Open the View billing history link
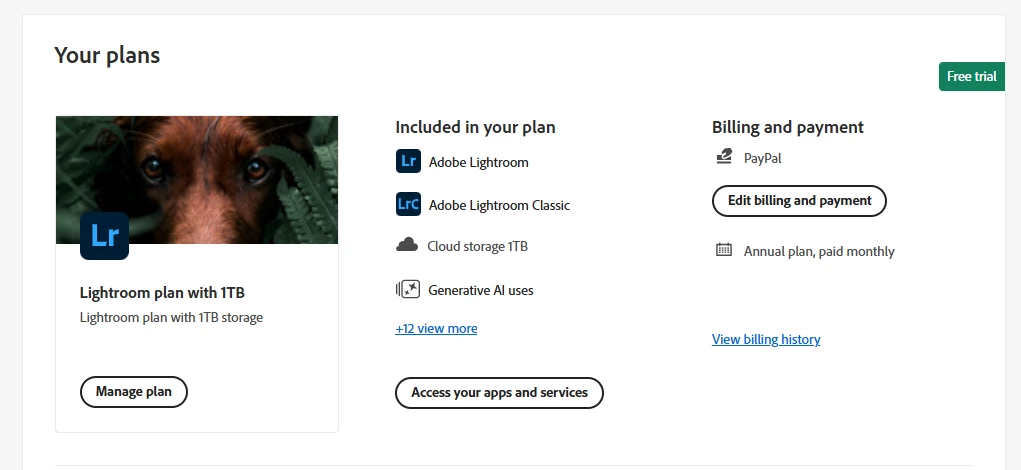This screenshot has width=1021, height=470. 766,339
